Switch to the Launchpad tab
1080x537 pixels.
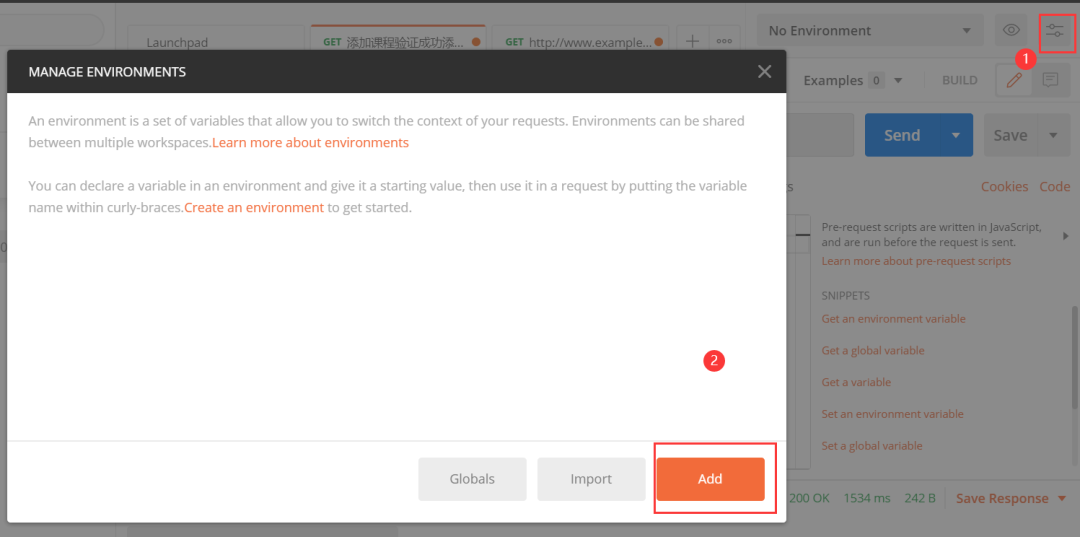(x=216, y=42)
